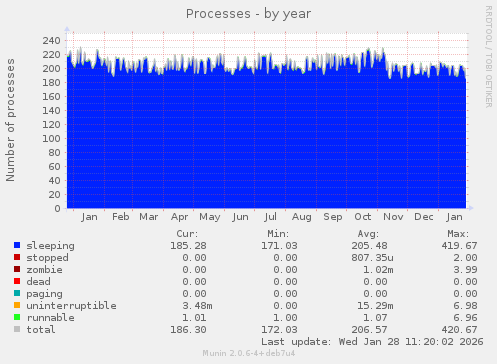This screenshot has height=364, width=497.
Task: Click the 'Apr' month axis label
Action: [x=179, y=217]
